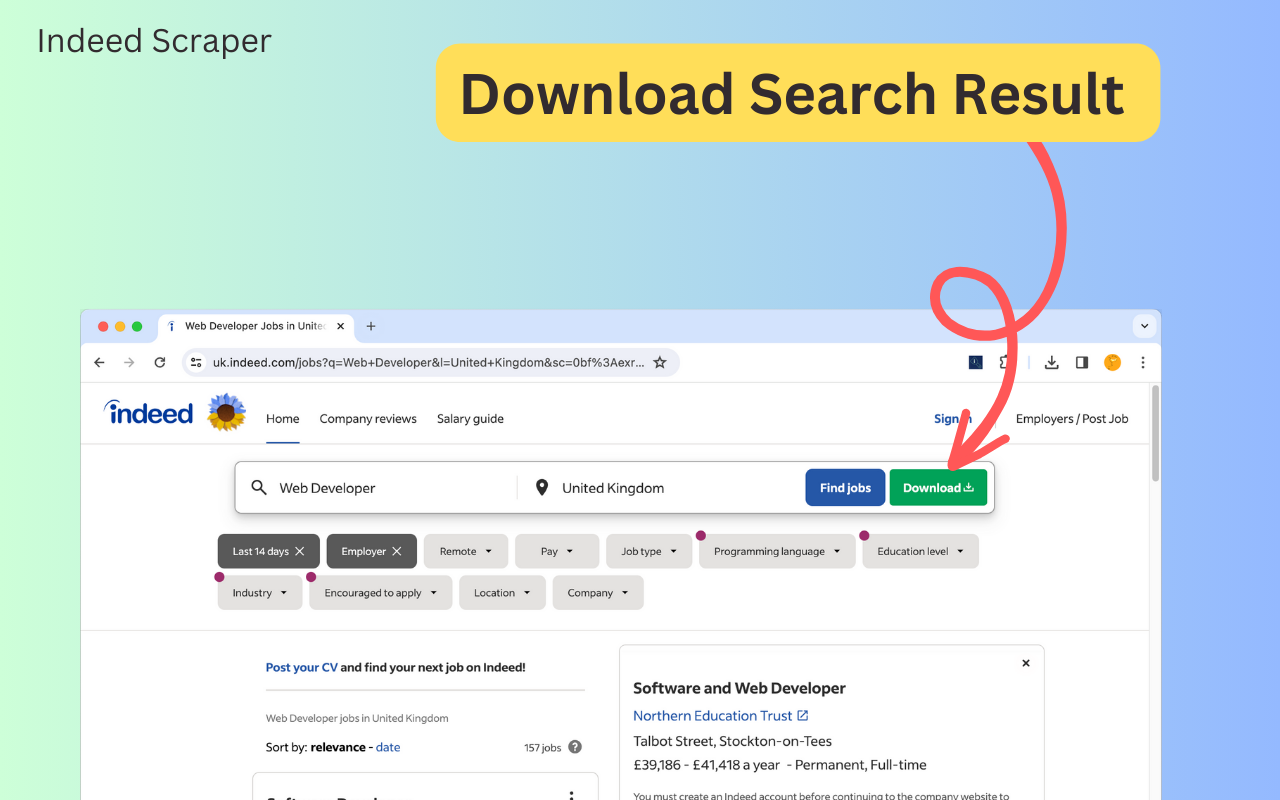Image resolution: width=1280 pixels, height=800 pixels.
Task: Follow the Post your CV link
Action: [x=302, y=667]
